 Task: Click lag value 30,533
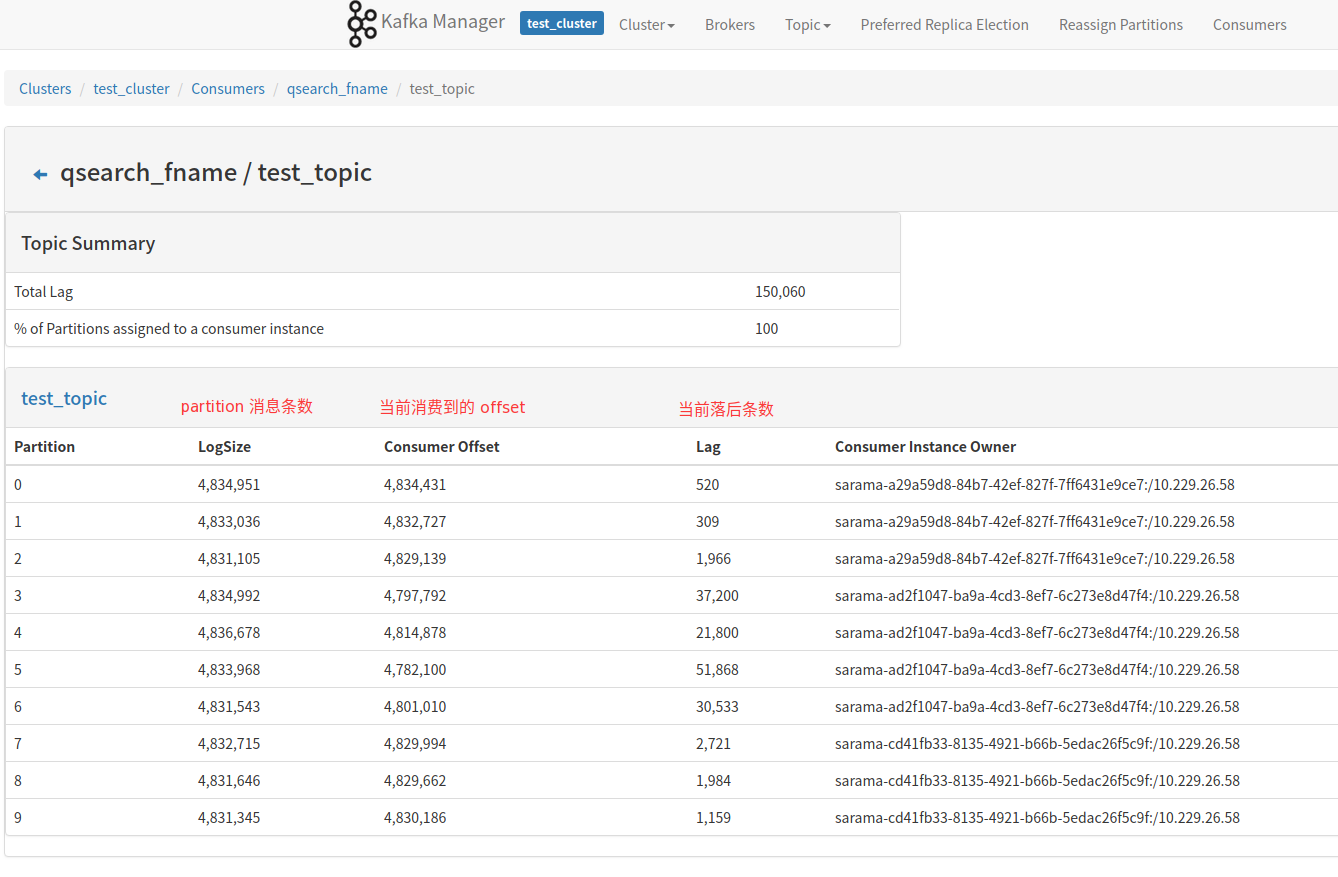(x=718, y=707)
